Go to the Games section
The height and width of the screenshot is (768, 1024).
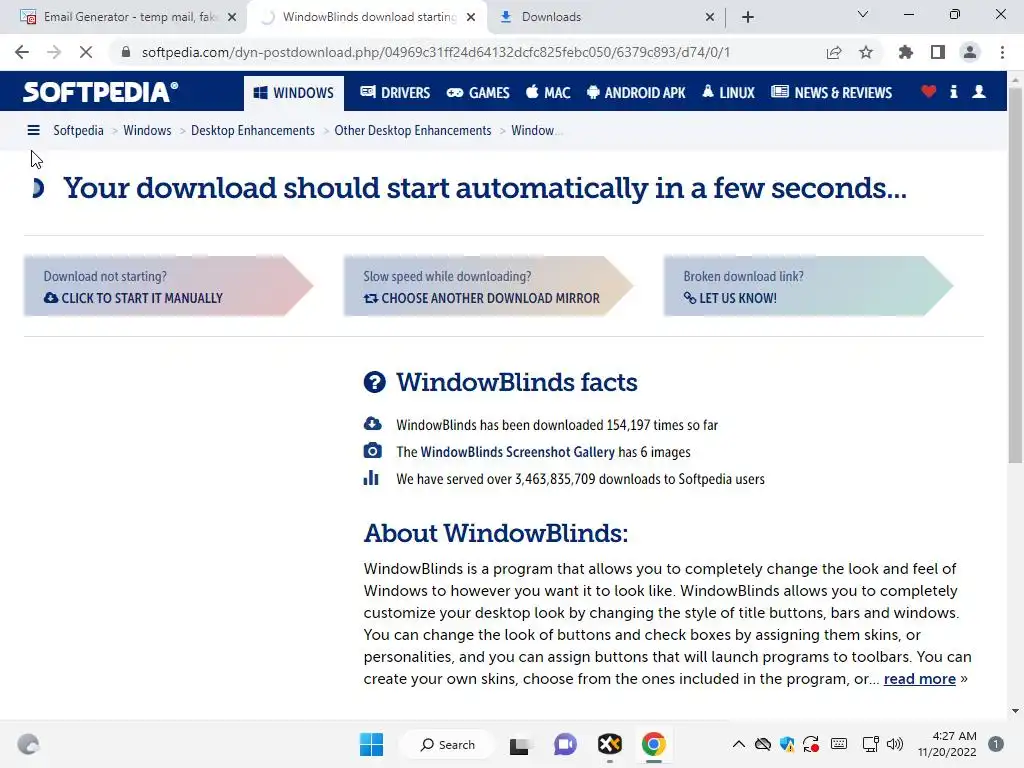point(478,93)
